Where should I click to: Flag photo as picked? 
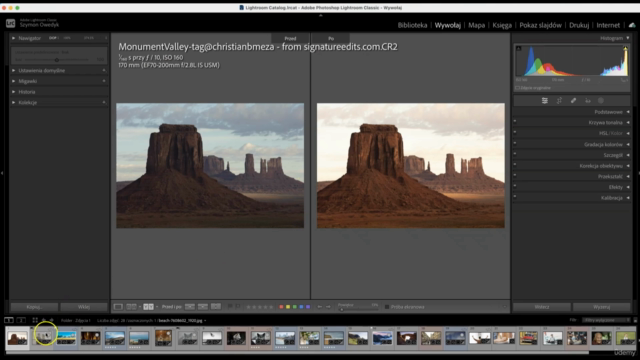click(x=230, y=307)
